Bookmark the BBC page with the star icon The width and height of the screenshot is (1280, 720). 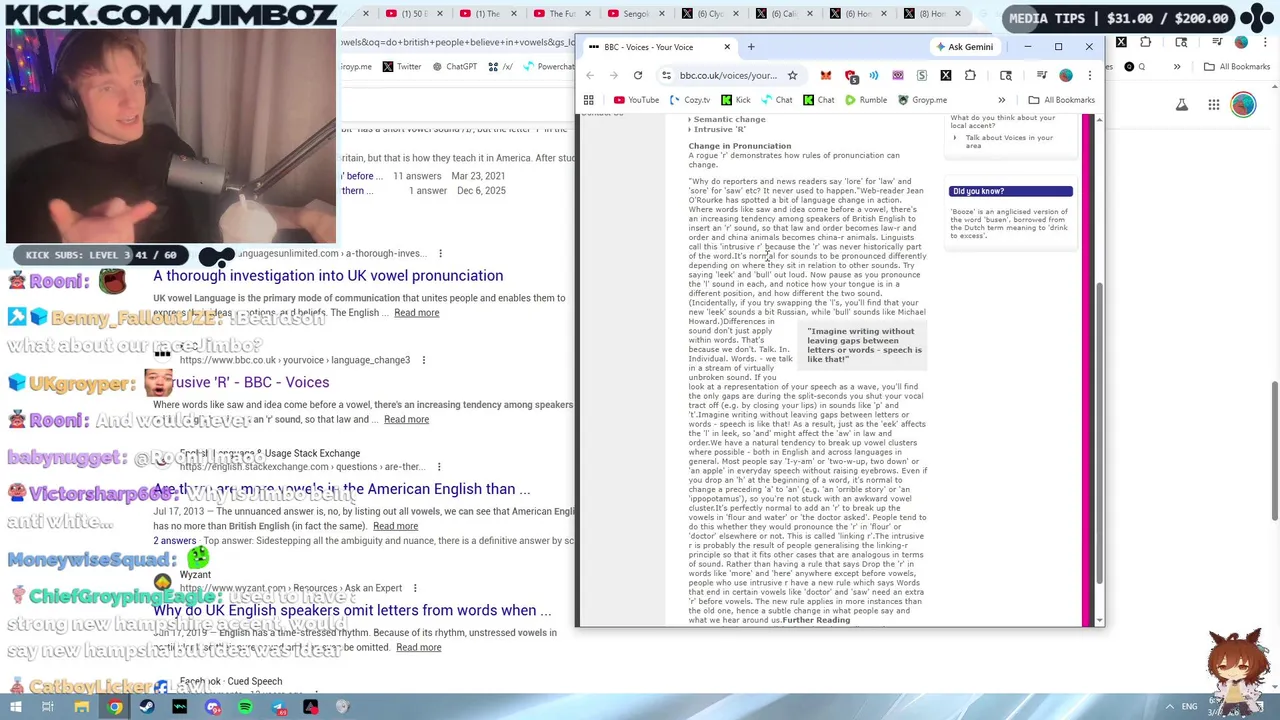pyautogui.click(x=792, y=75)
